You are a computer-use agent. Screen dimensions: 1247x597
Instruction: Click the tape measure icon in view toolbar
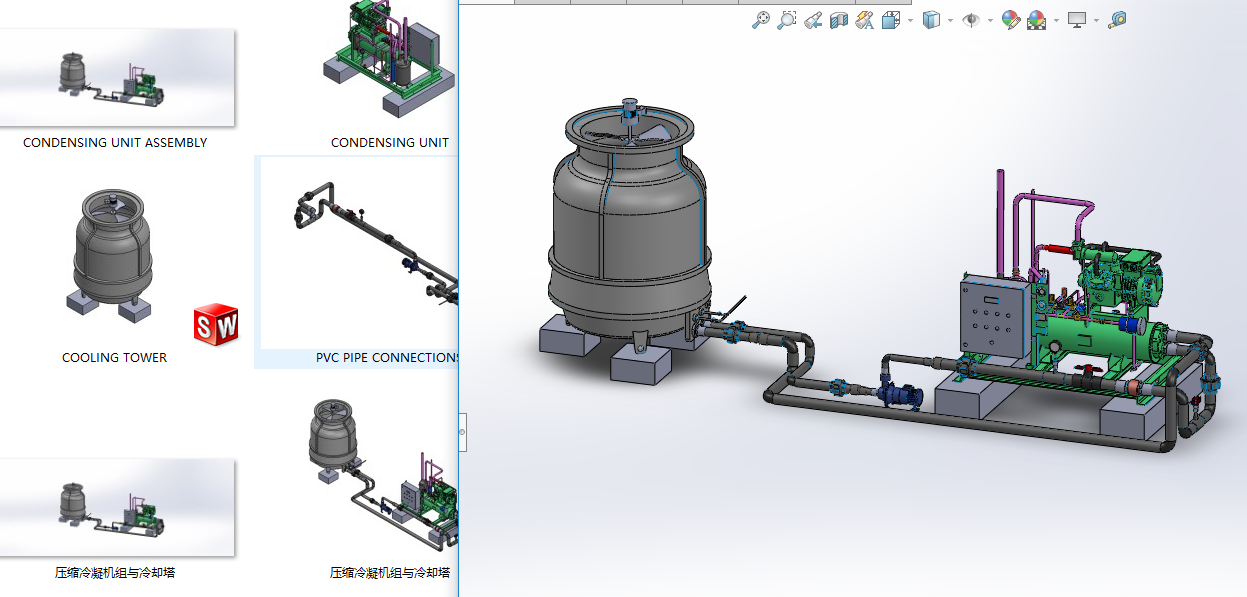tap(1117, 20)
